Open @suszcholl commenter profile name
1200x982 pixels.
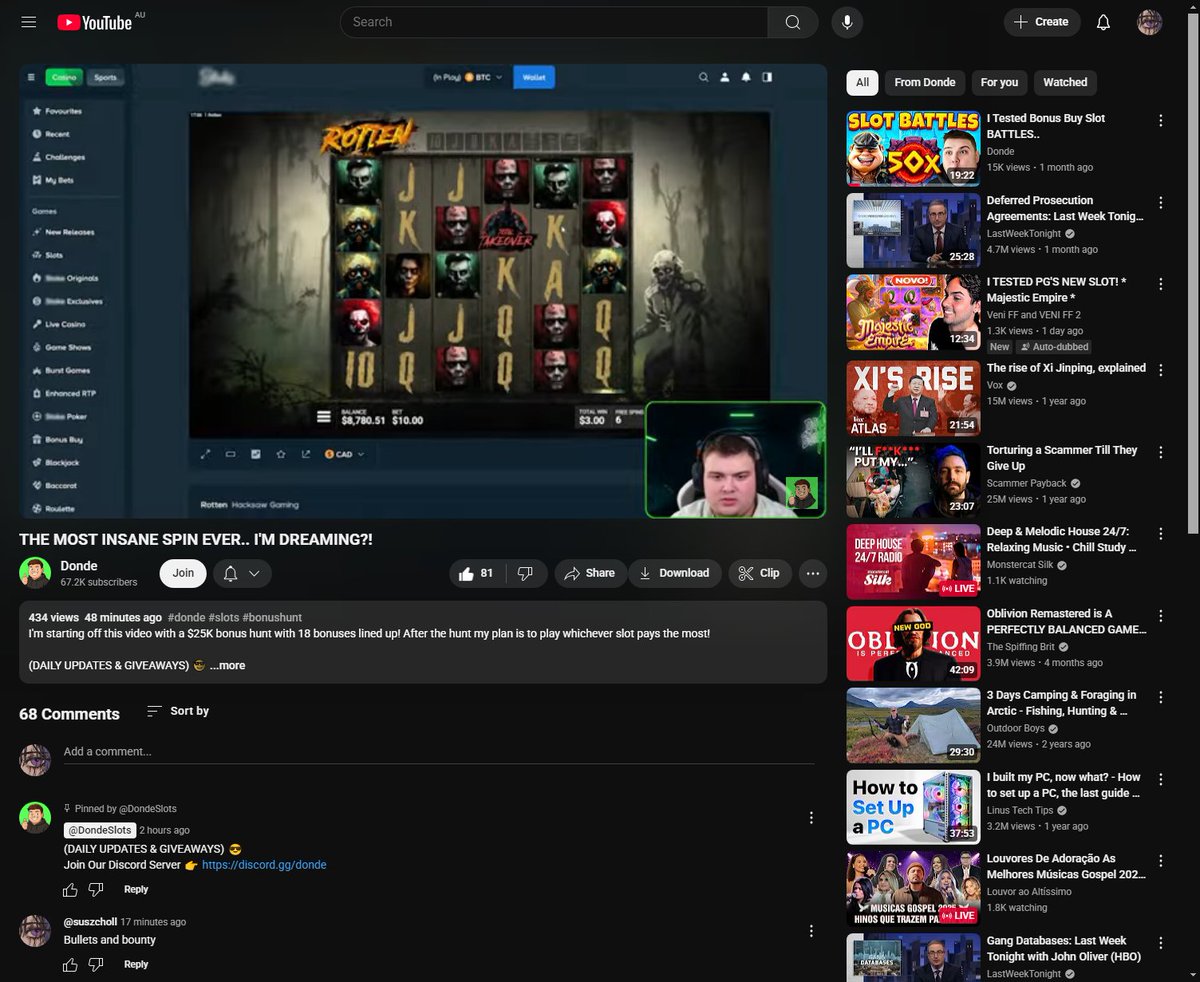point(90,922)
